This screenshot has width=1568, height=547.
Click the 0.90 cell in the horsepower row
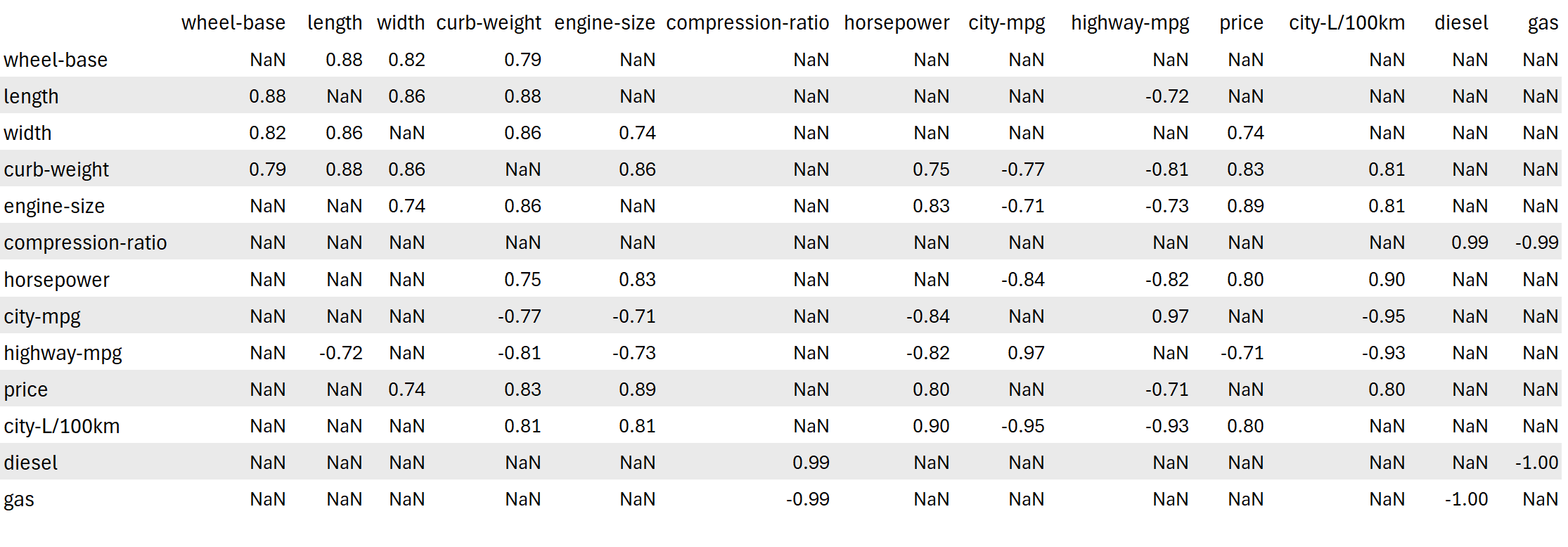coord(1387,280)
